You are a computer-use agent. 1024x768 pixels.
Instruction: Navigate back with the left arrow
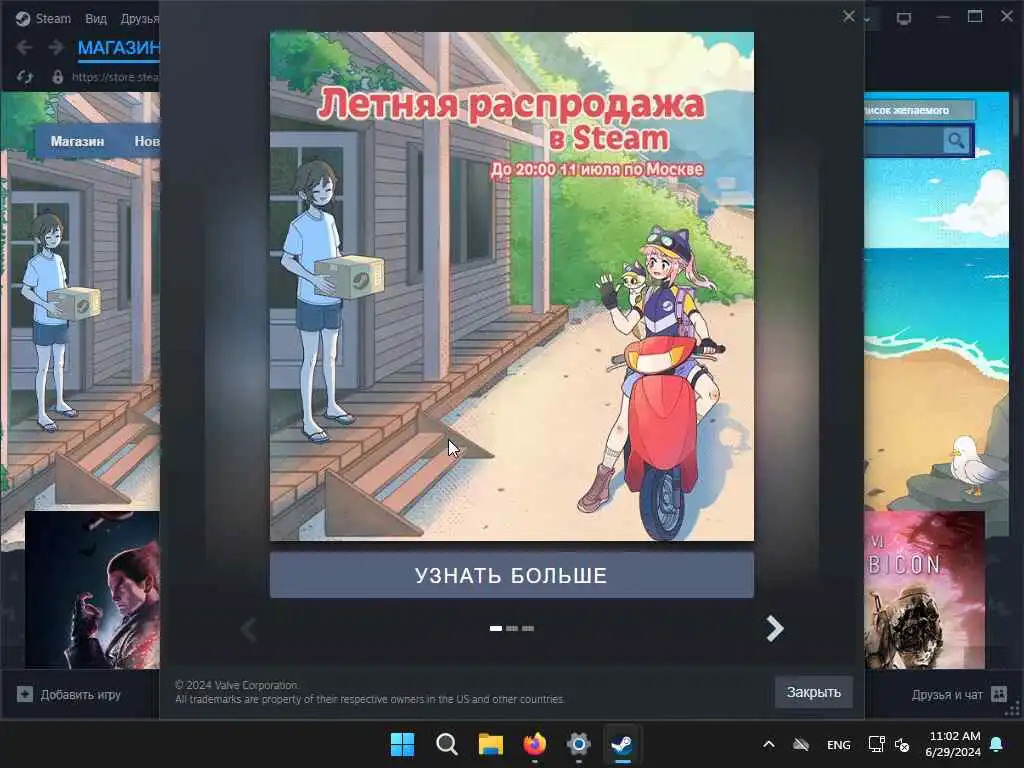pyautogui.click(x=24, y=47)
